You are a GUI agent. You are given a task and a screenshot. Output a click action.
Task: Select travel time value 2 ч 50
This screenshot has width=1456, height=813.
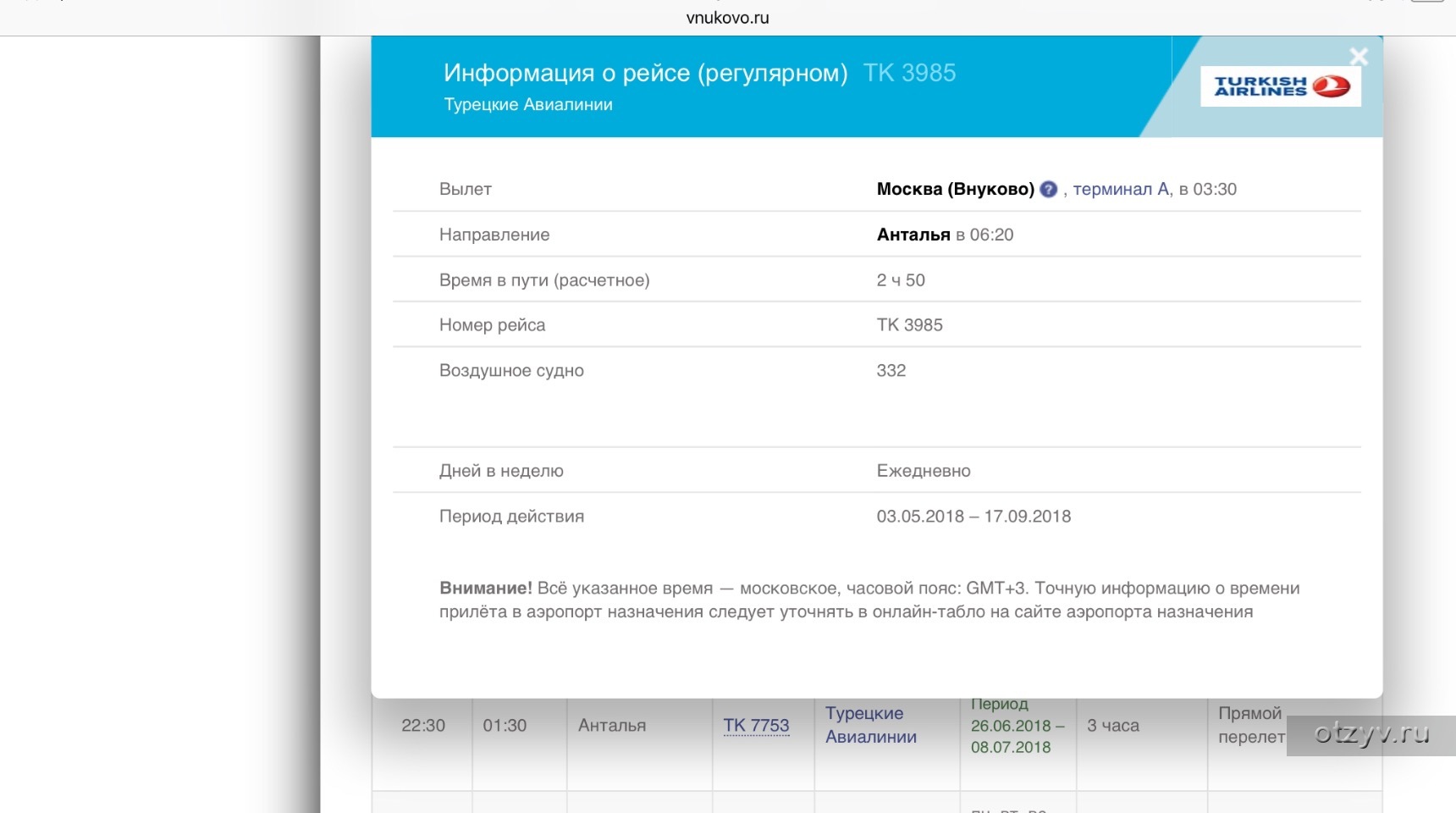tap(901, 280)
